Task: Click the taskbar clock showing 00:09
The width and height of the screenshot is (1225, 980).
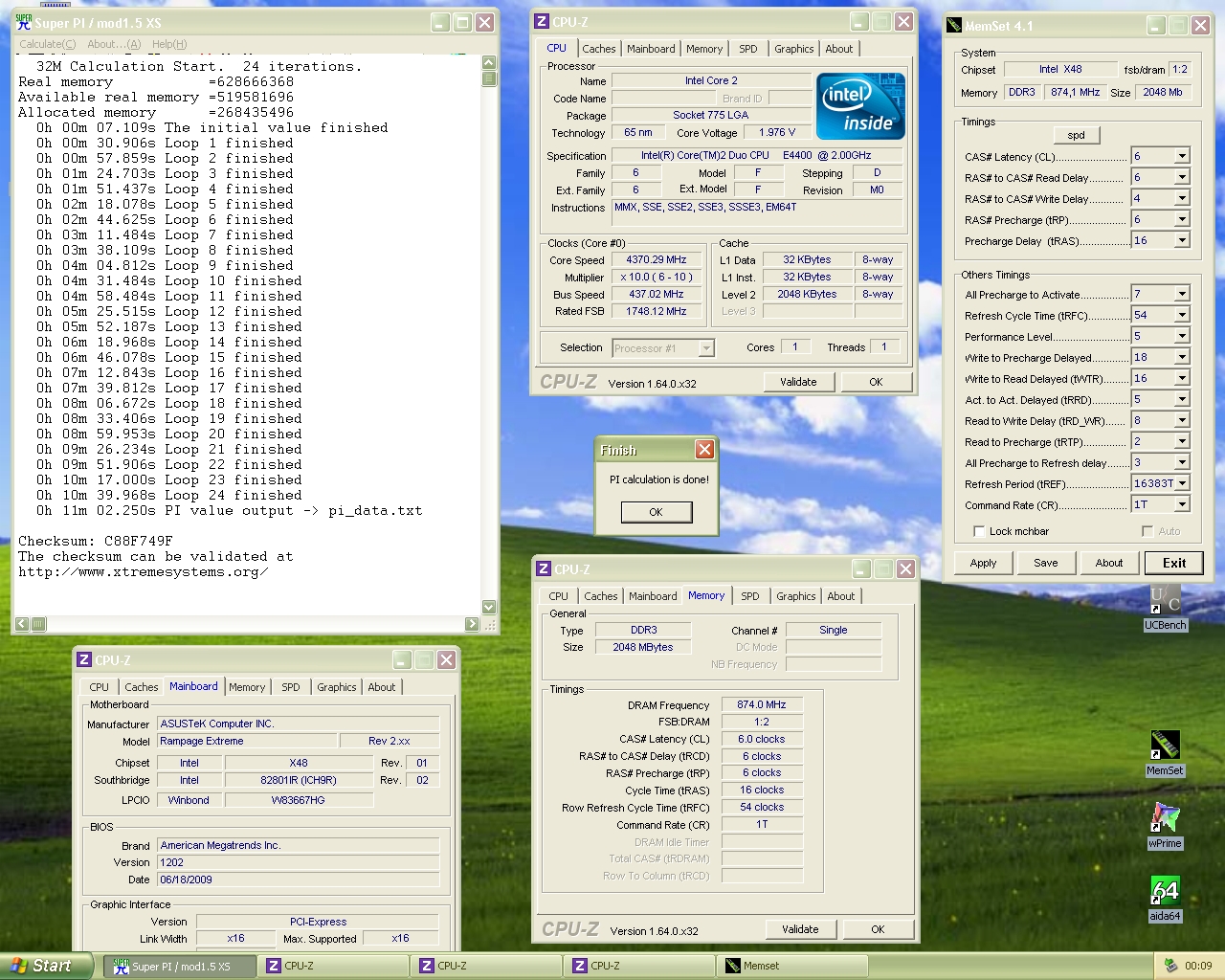Action: [1198, 966]
